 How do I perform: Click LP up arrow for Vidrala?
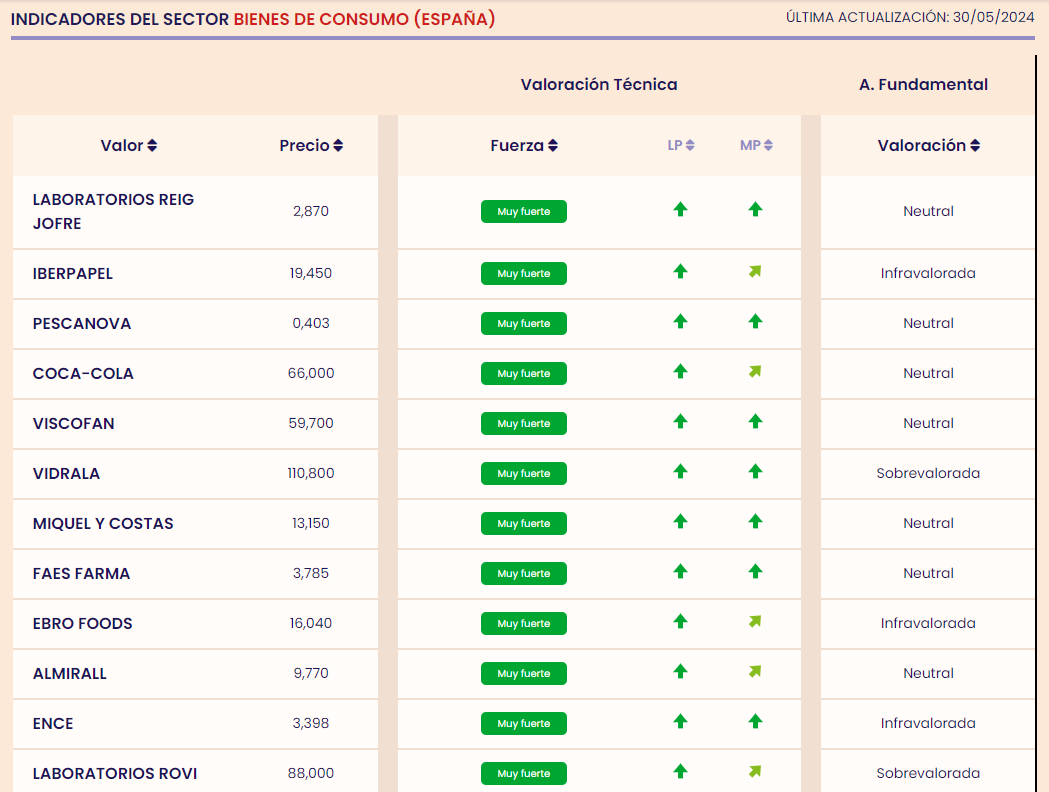pos(680,472)
